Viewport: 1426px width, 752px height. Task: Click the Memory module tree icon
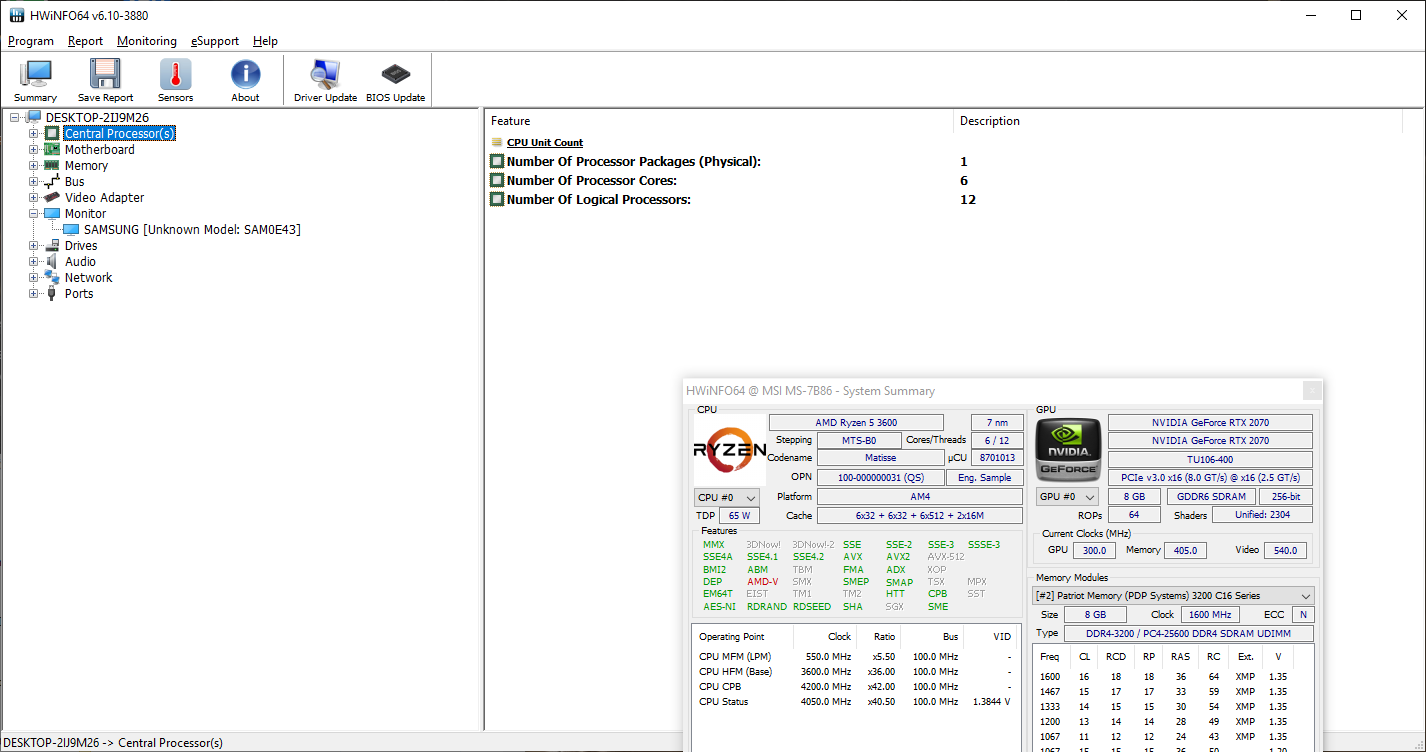point(52,165)
